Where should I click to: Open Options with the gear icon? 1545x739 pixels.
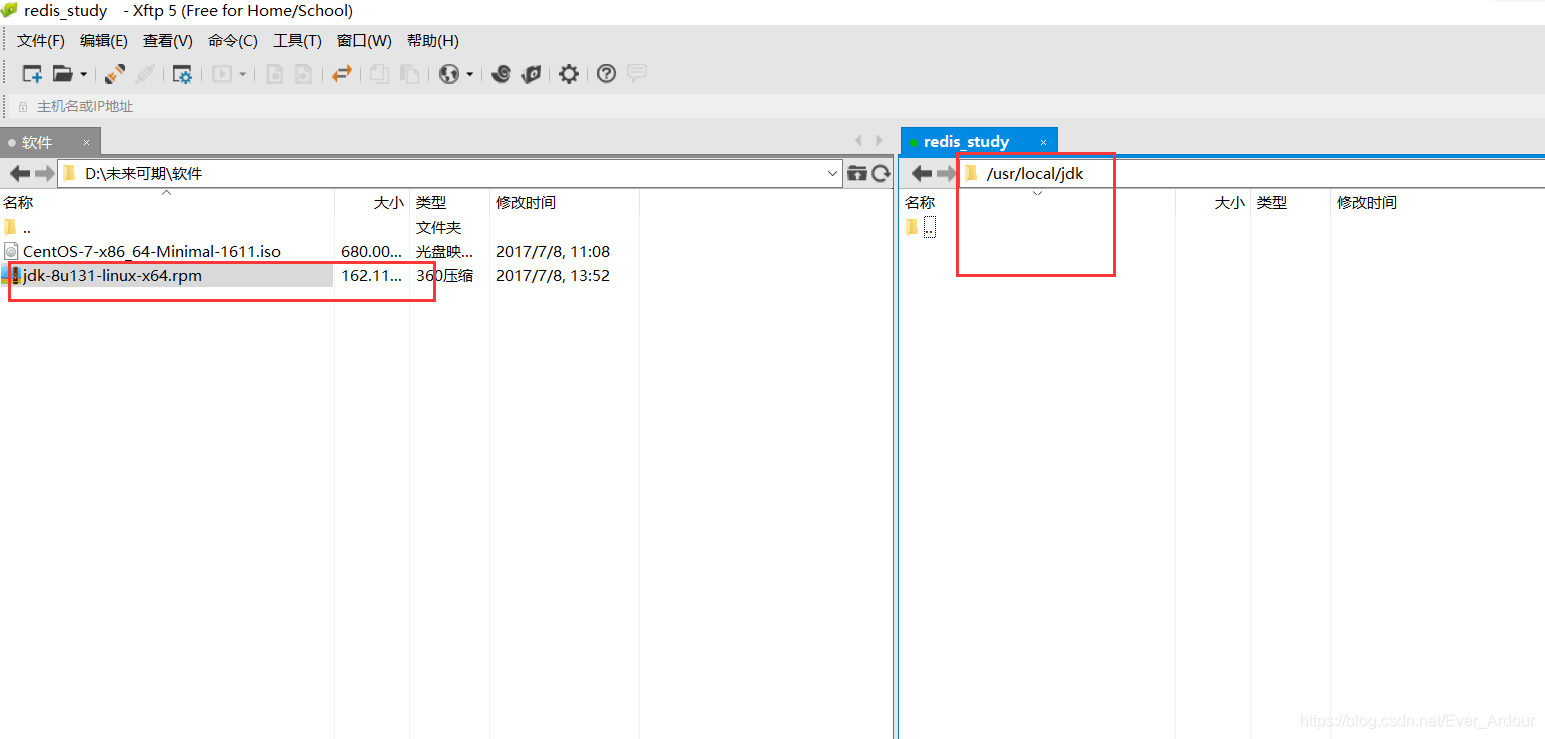tap(569, 74)
